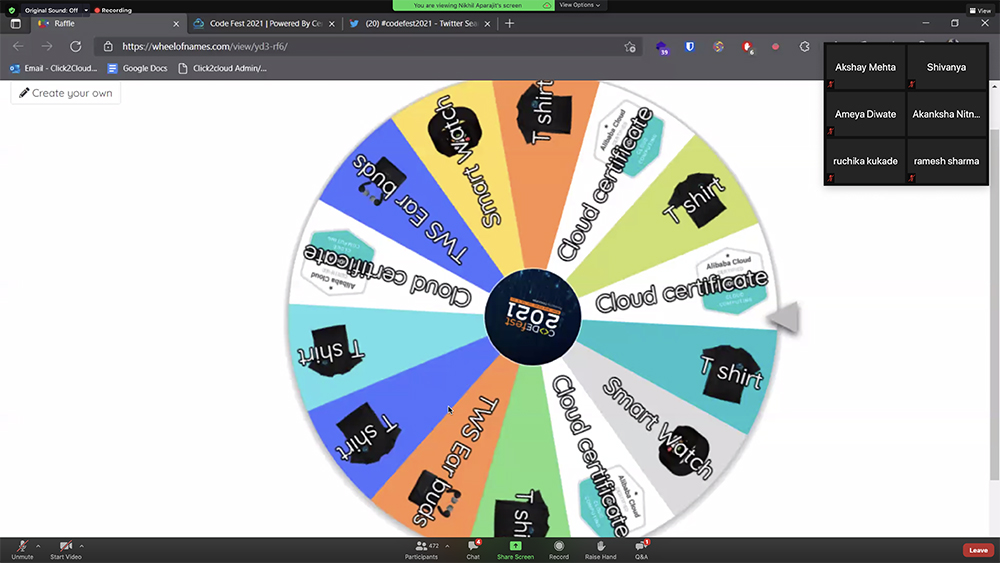This screenshot has height=563, width=1000.
Task: Leave the Zoom meeting
Action: (978, 550)
